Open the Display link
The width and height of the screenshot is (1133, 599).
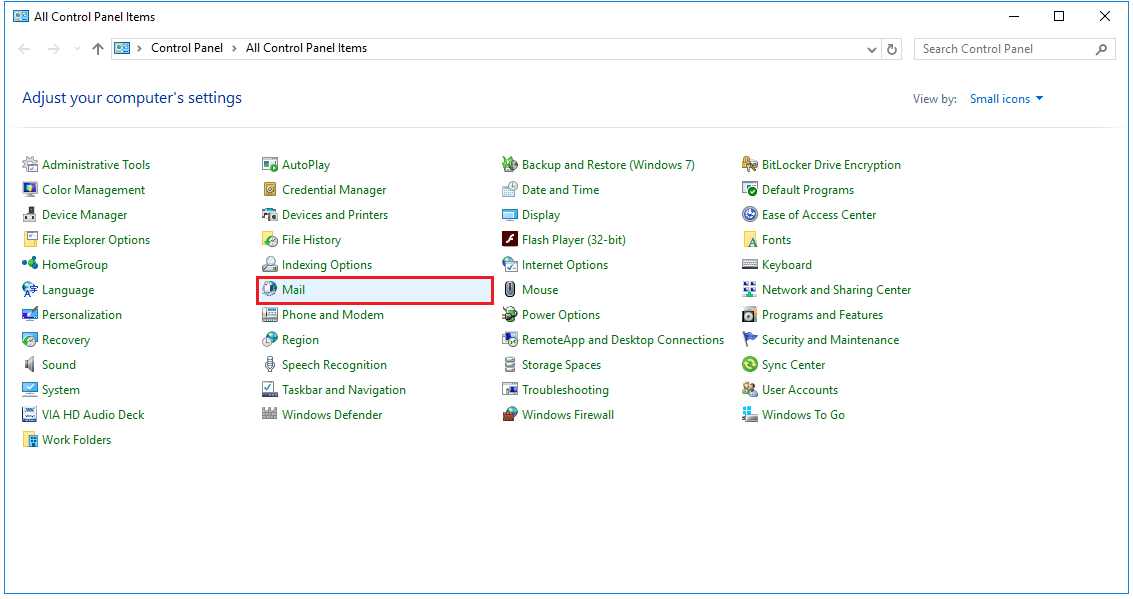tap(540, 215)
